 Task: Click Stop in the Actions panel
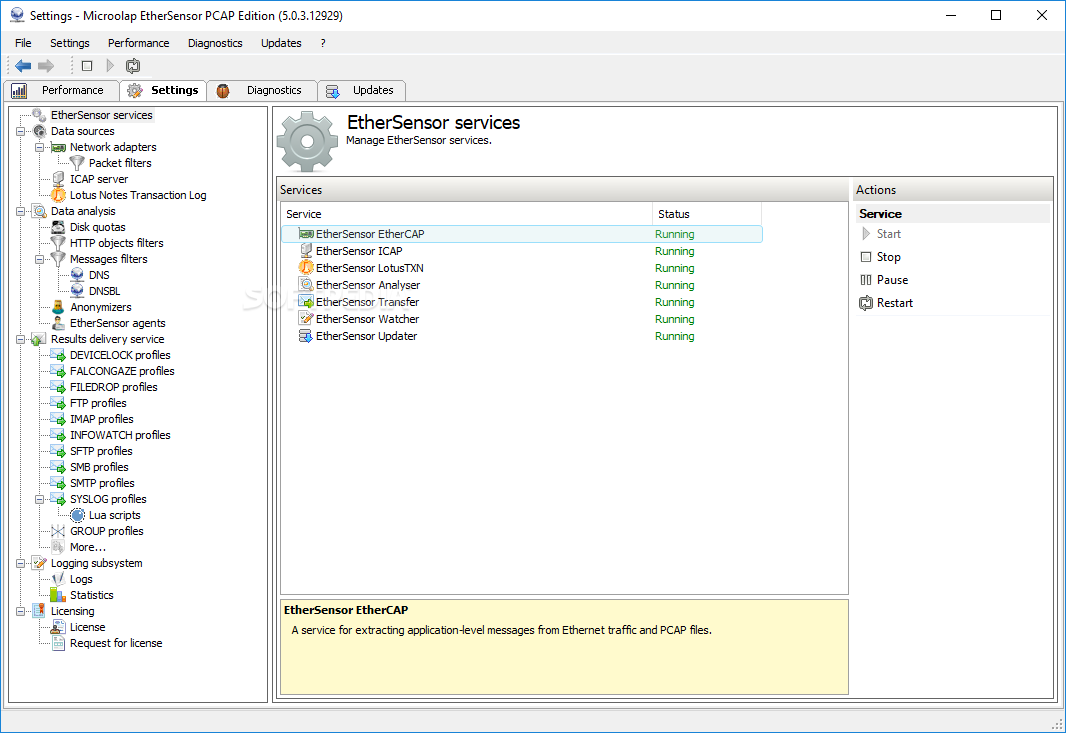click(880, 257)
